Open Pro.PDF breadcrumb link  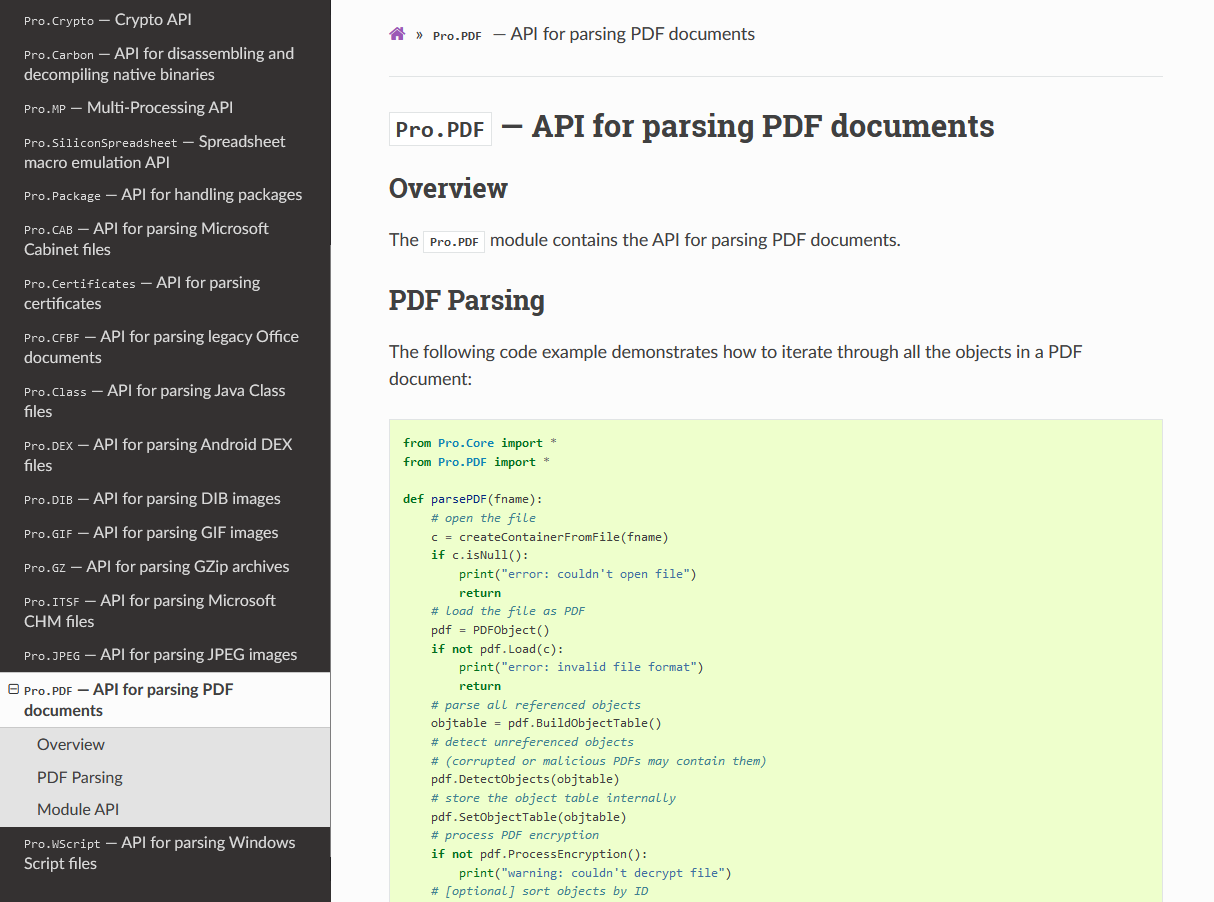457,35
